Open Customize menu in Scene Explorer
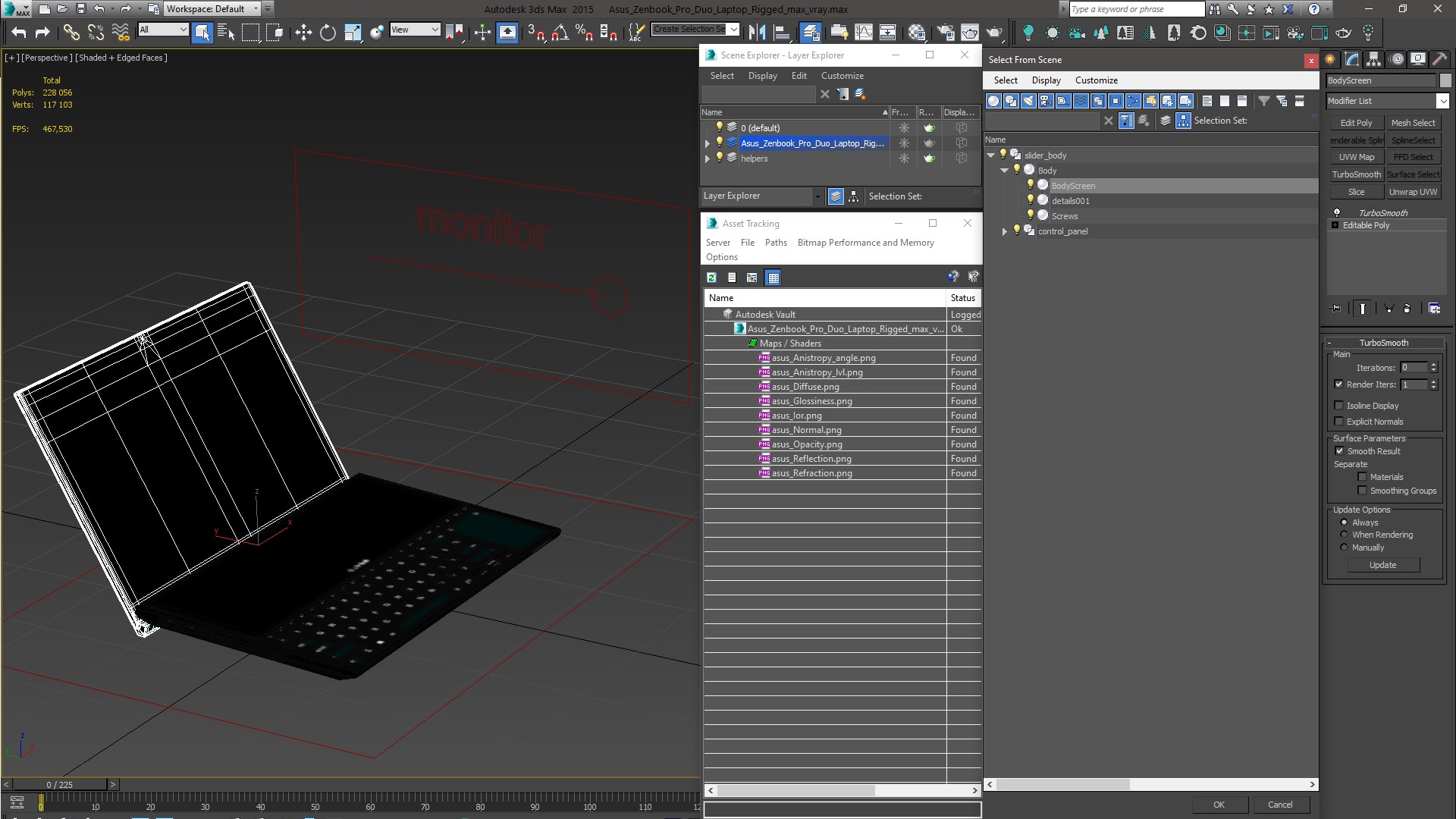The height and width of the screenshot is (819, 1456). pyautogui.click(x=842, y=76)
